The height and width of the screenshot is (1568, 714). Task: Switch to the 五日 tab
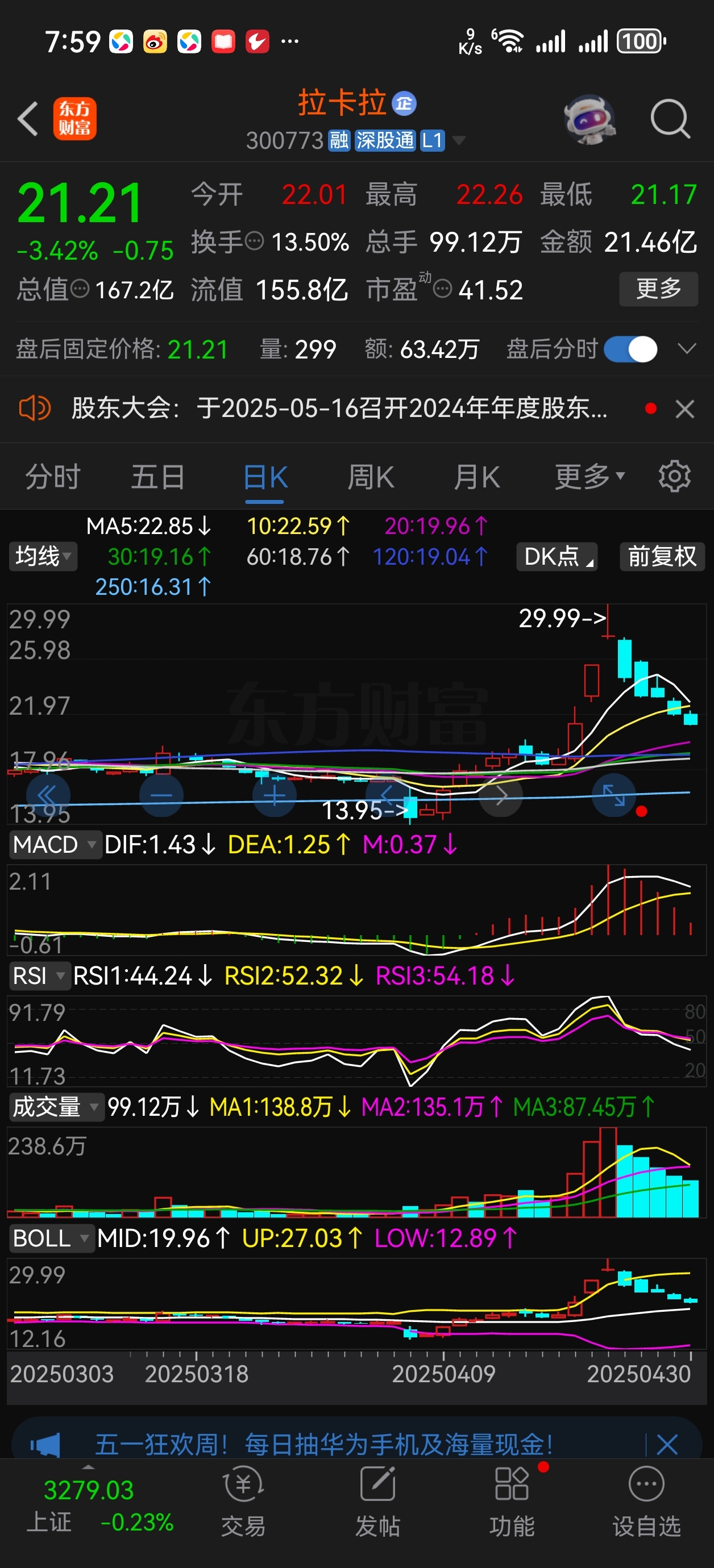click(159, 477)
